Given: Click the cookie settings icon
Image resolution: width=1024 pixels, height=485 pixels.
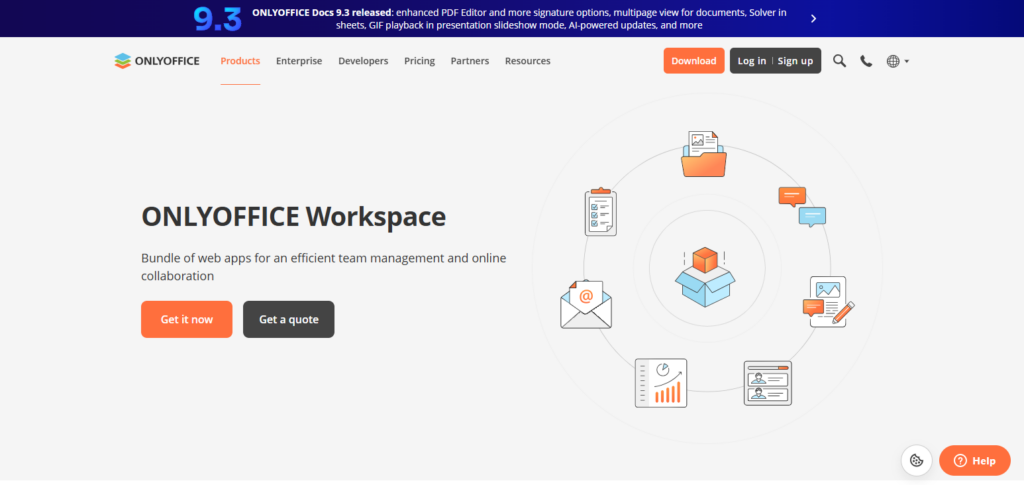Looking at the screenshot, I should coord(916,460).
